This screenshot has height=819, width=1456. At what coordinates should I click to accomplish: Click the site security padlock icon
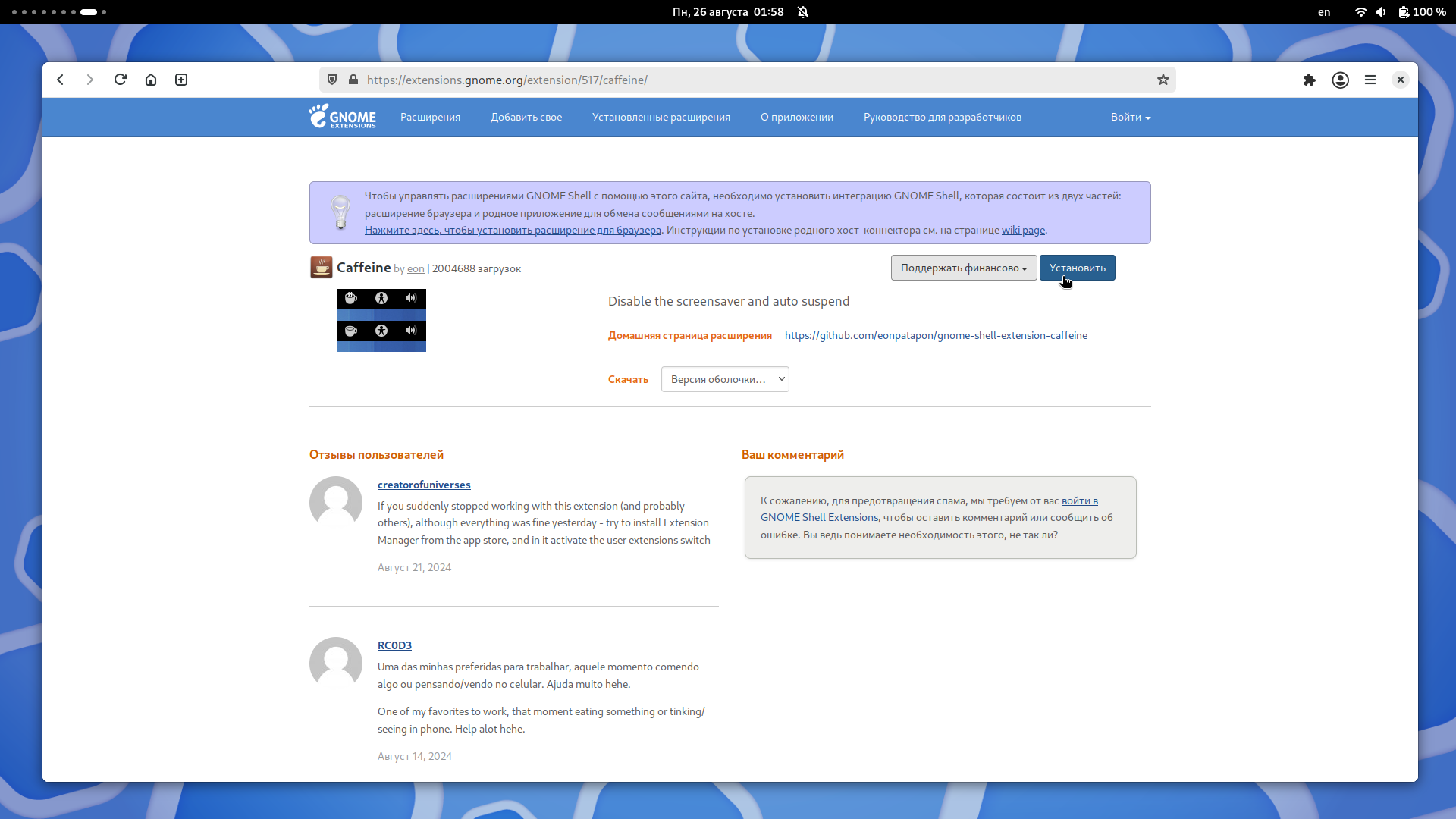click(x=353, y=80)
